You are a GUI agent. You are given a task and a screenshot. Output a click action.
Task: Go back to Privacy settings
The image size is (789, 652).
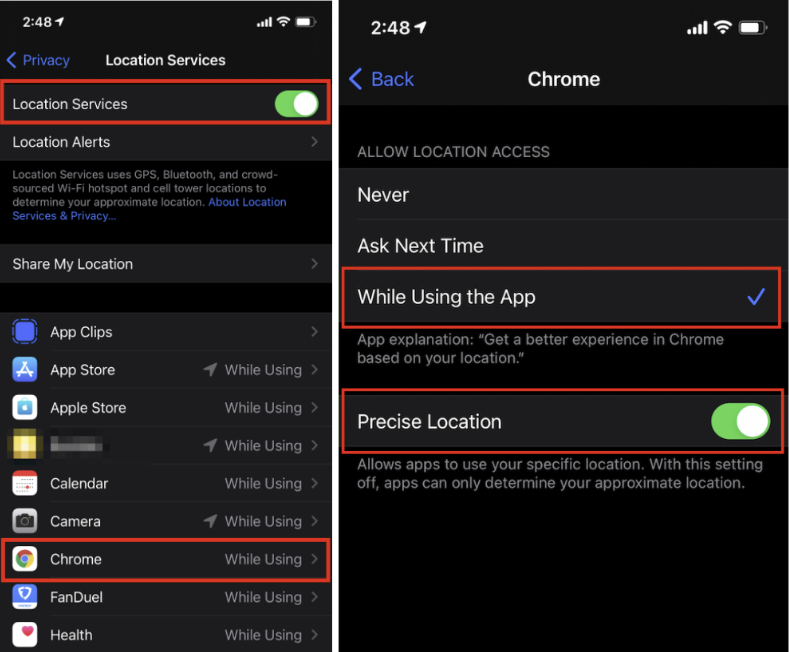(x=39, y=60)
